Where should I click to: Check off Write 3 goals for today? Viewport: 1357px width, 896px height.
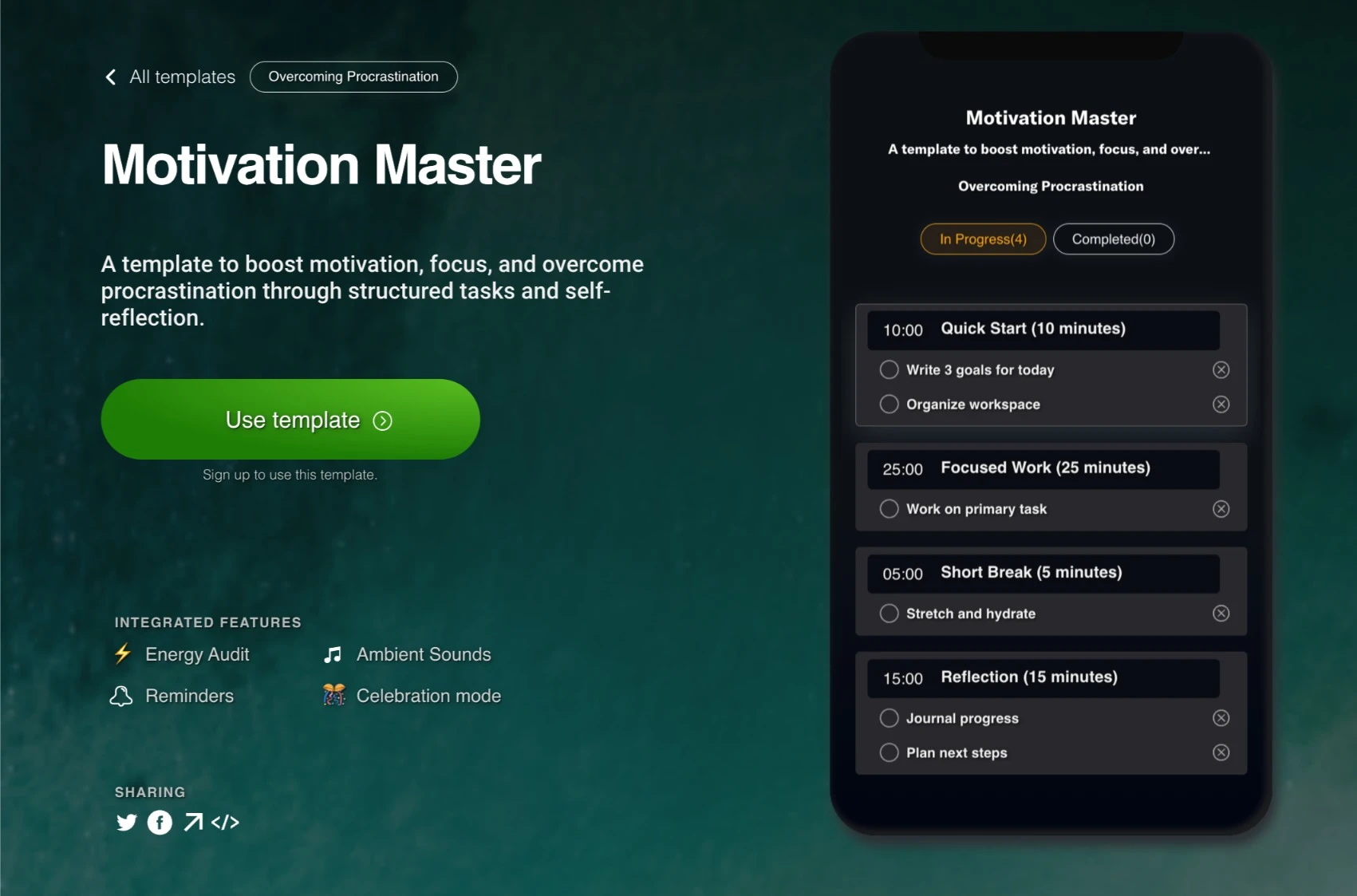[889, 369]
